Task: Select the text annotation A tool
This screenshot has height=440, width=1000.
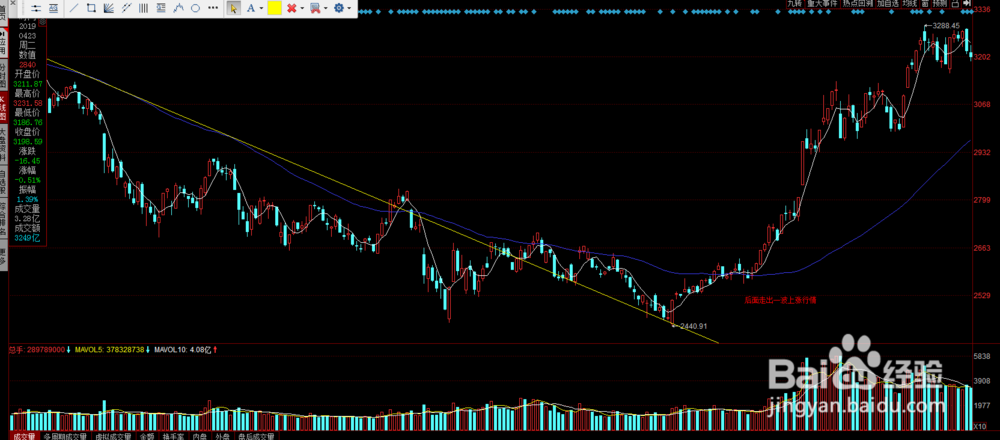Action: click(251, 8)
